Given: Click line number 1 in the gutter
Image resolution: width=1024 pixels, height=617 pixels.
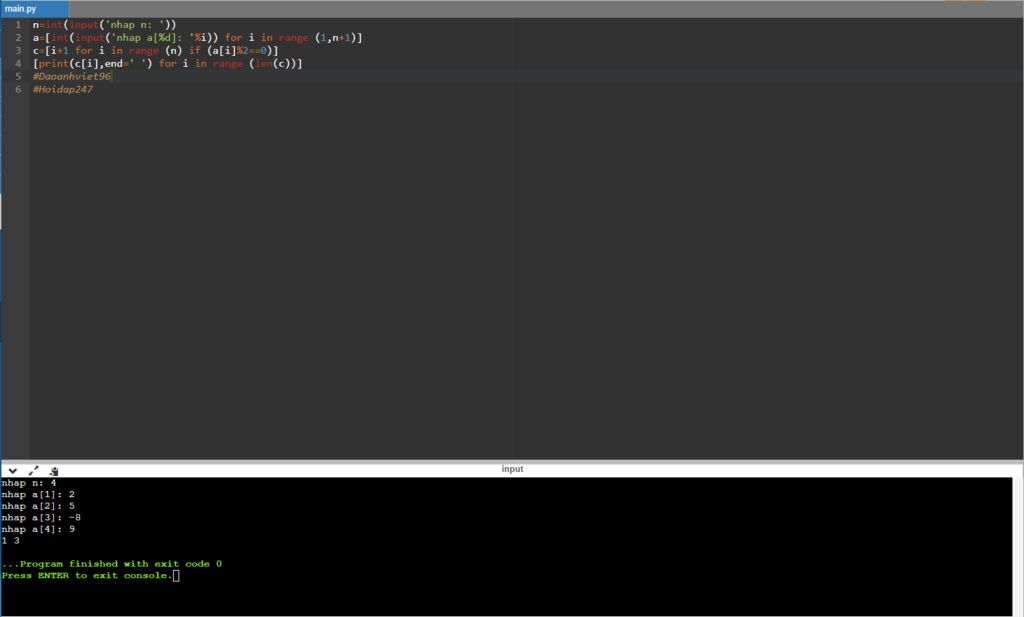Looking at the screenshot, I should (18, 24).
